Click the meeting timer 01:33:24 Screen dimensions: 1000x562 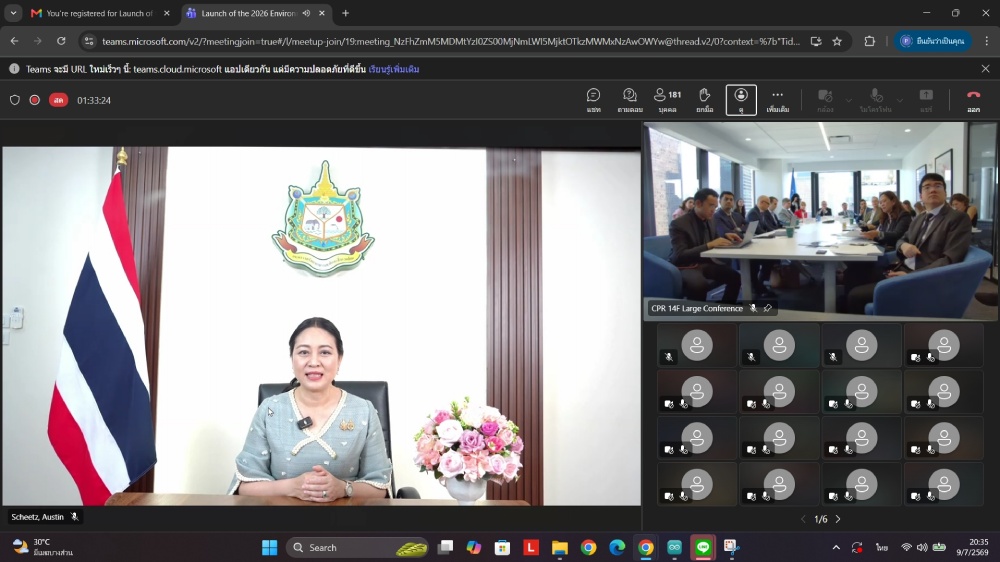click(x=94, y=100)
